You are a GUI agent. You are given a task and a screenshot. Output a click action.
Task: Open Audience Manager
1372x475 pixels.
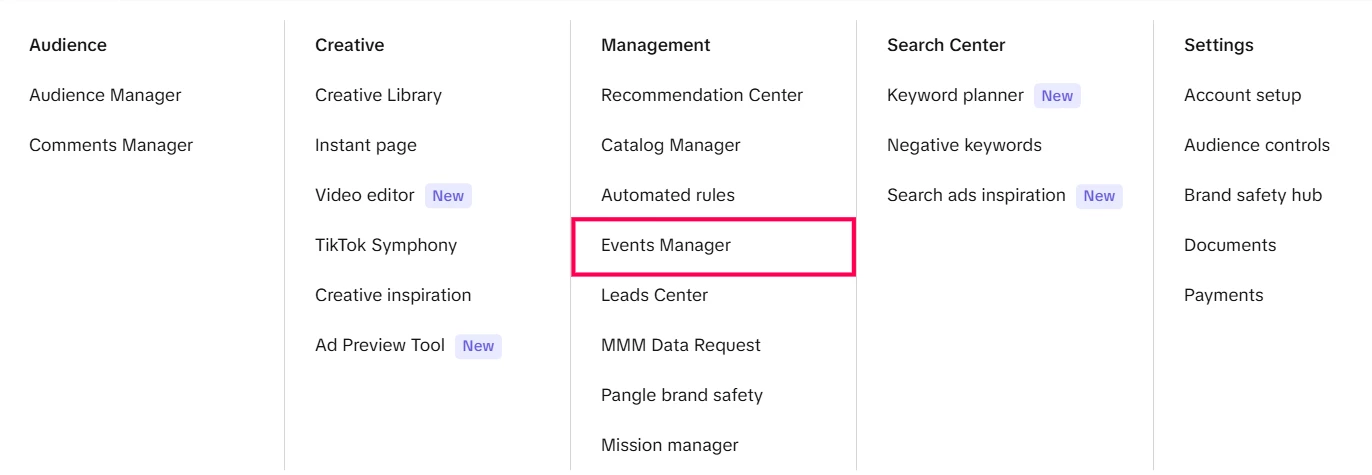click(x=105, y=95)
